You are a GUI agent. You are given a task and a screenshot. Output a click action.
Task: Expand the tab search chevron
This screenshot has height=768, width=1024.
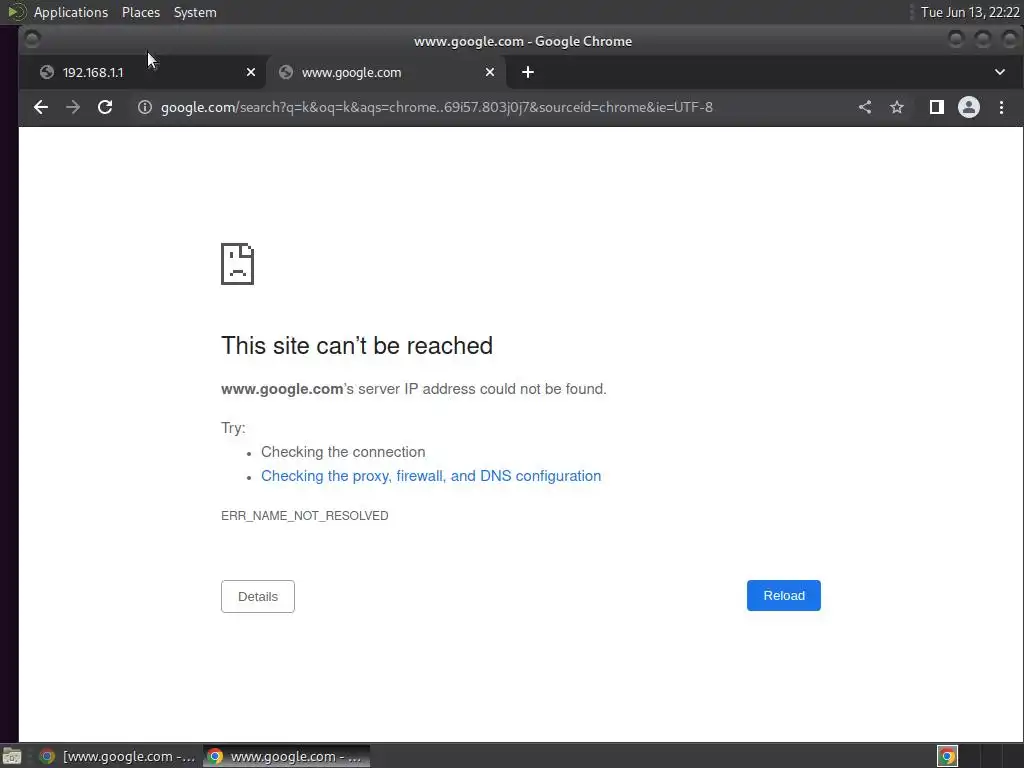coord(1000,72)
